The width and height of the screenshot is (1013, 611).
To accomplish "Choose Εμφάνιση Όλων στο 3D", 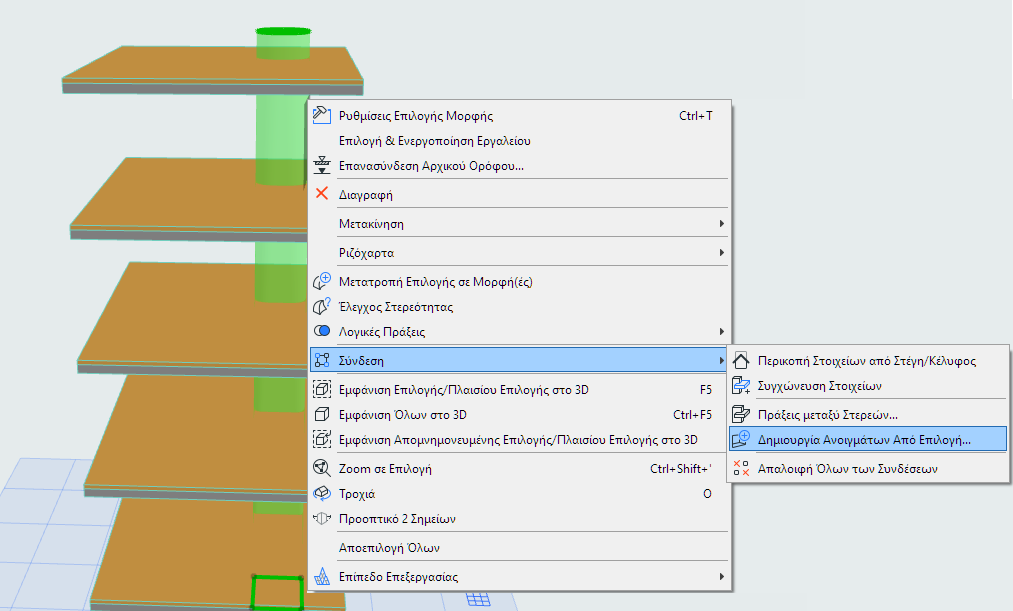I will 520,415.
